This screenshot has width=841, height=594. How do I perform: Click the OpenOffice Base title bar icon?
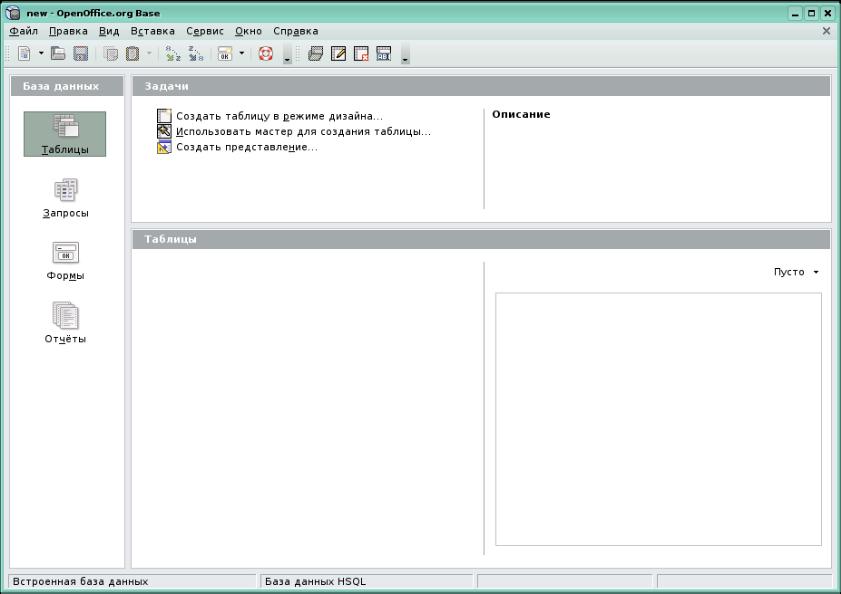(x=13, y=13)
